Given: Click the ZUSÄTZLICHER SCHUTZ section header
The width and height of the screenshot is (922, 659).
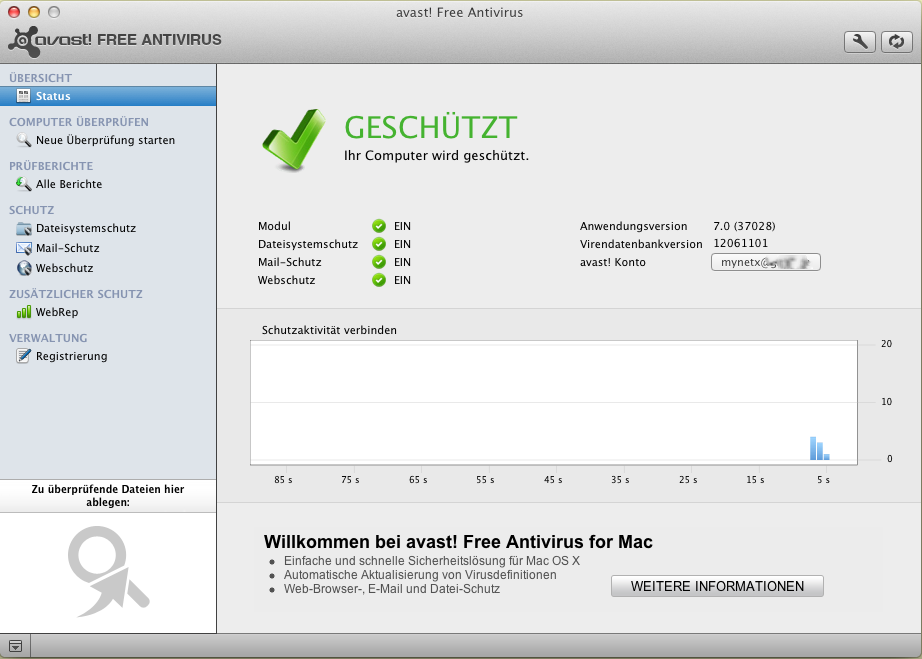Looking at the screenshot, I should tap(75, 294).
